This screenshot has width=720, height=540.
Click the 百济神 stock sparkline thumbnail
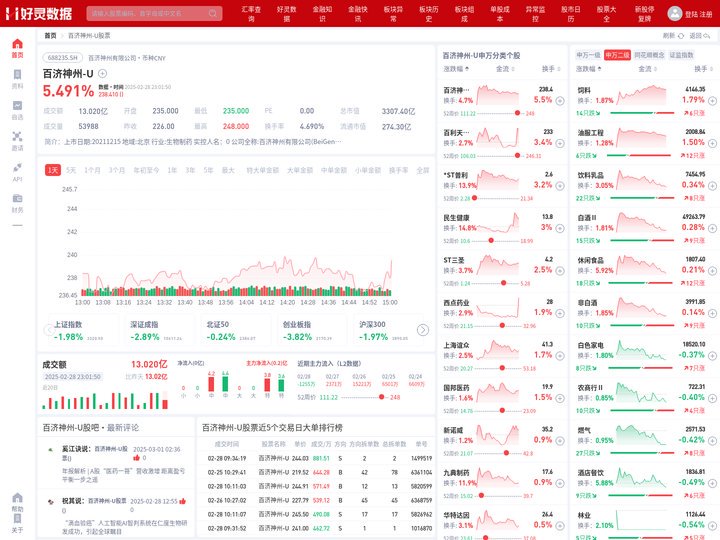pyautogui.click(x=498, y=95)
